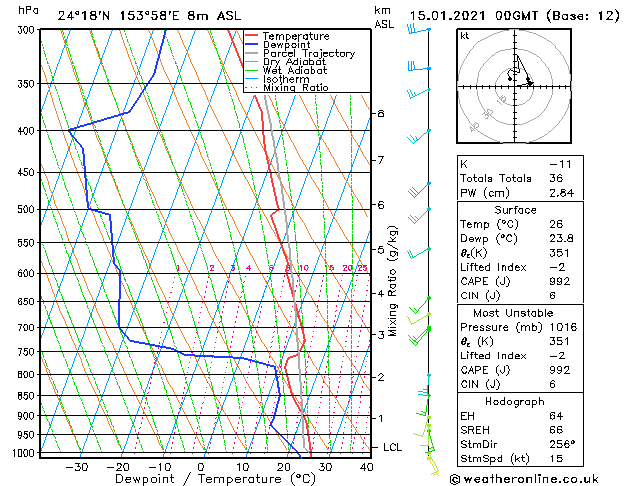Click the 'Lifted Index' row under Surface
The width and height of the screenshot is (629, 486).
[x=520, y=267]
